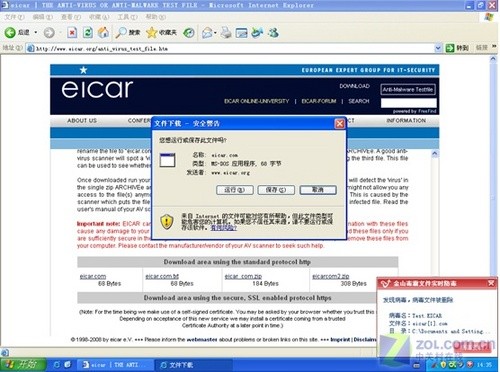Click the 取消 Cancel button
The image size is (500, 372).
(318, 190)
